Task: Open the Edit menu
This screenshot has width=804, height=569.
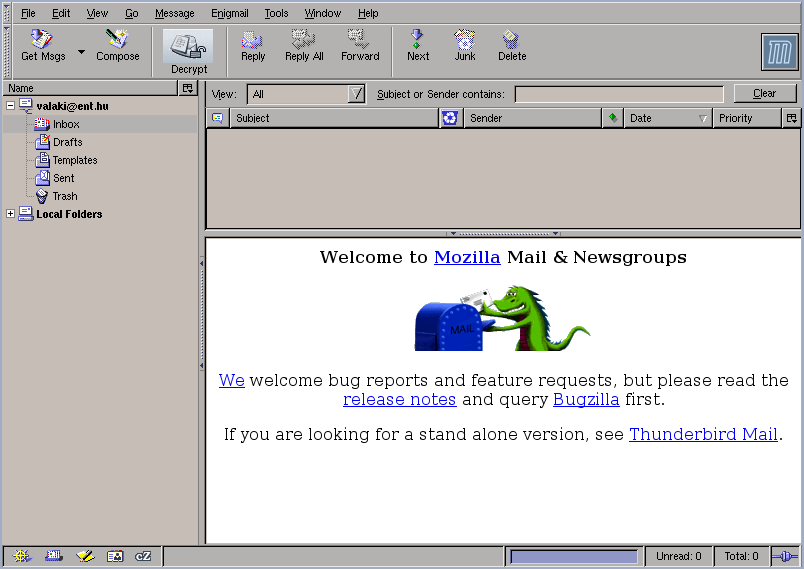Action: coord(61,13)
